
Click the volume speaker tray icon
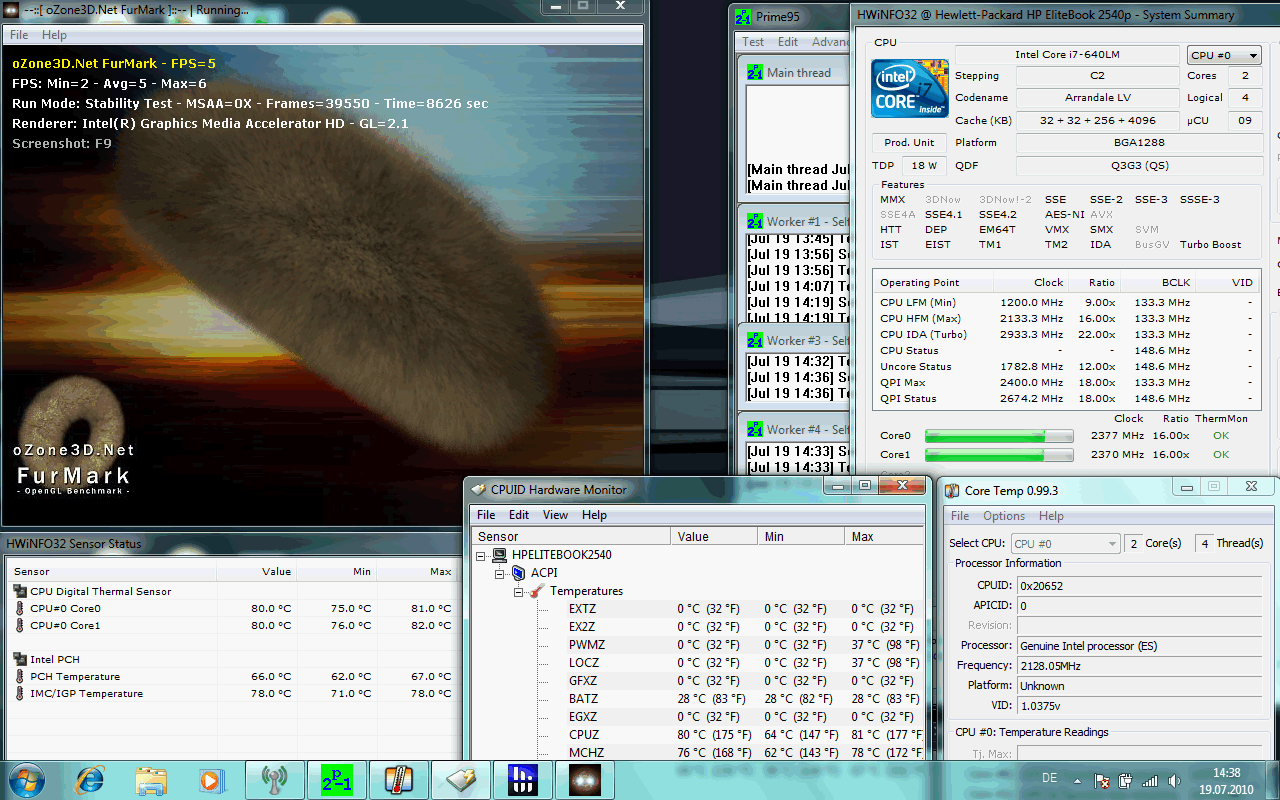1172,780
